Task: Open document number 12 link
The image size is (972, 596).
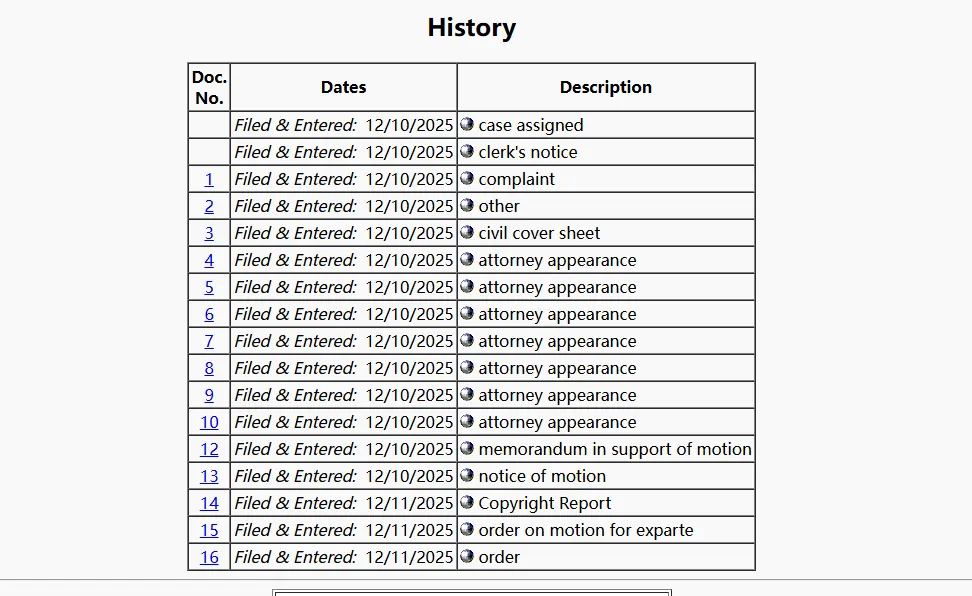Action: click(x=209, y=450)
